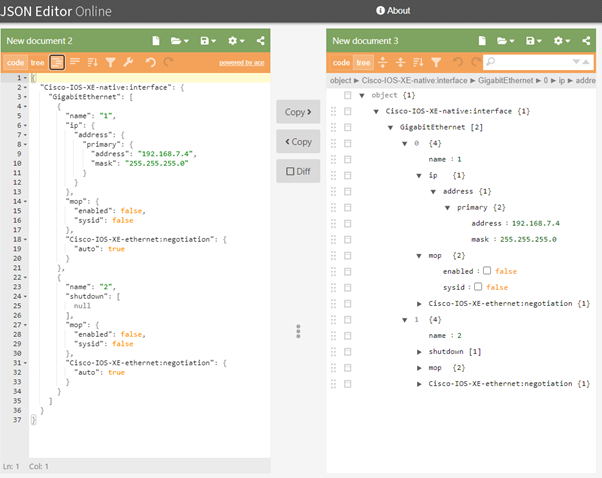Sort contents in right tree editor

[x=418, y=62]
